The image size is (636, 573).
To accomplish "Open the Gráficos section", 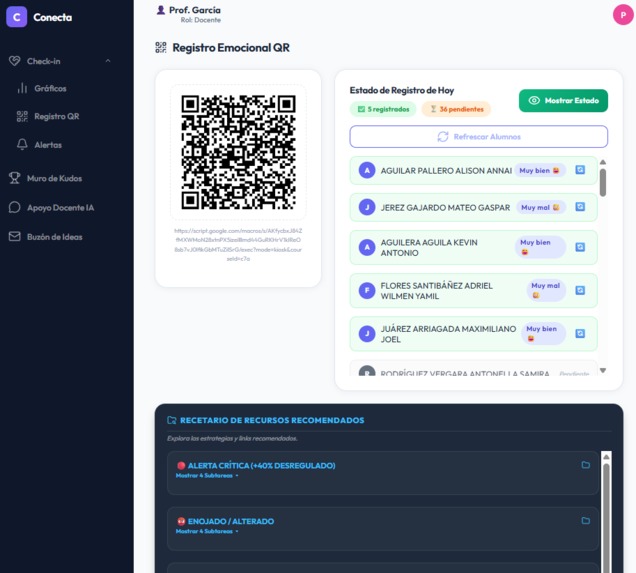I will pyautogui.click(x=50, y=88).
